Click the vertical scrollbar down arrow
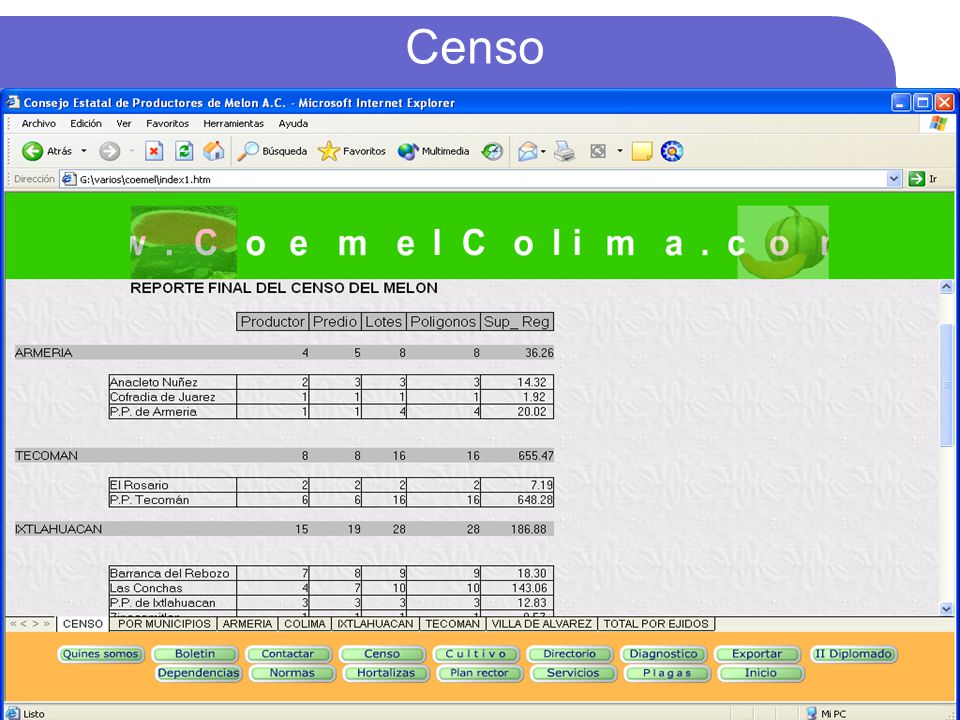960x720 pixels. point(947,609)
